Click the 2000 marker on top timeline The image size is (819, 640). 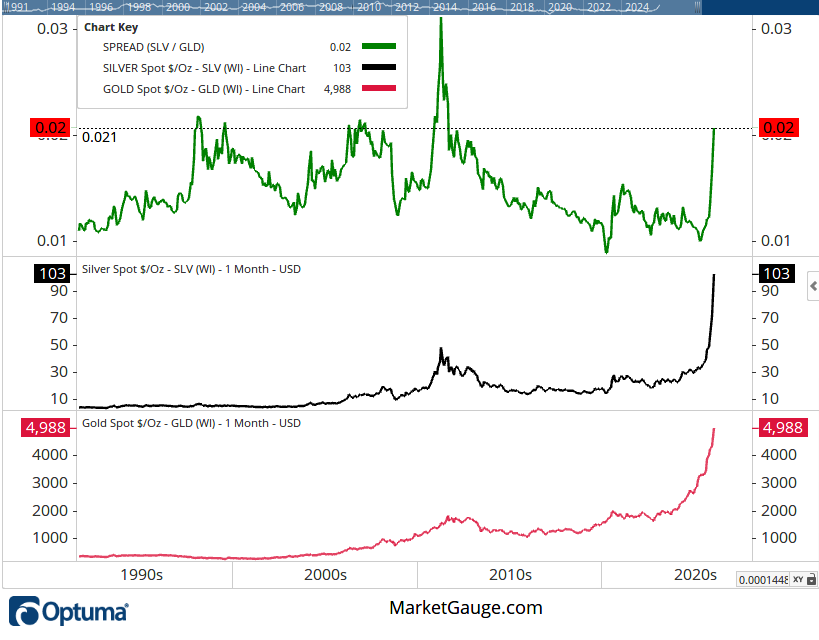point(179,7)
